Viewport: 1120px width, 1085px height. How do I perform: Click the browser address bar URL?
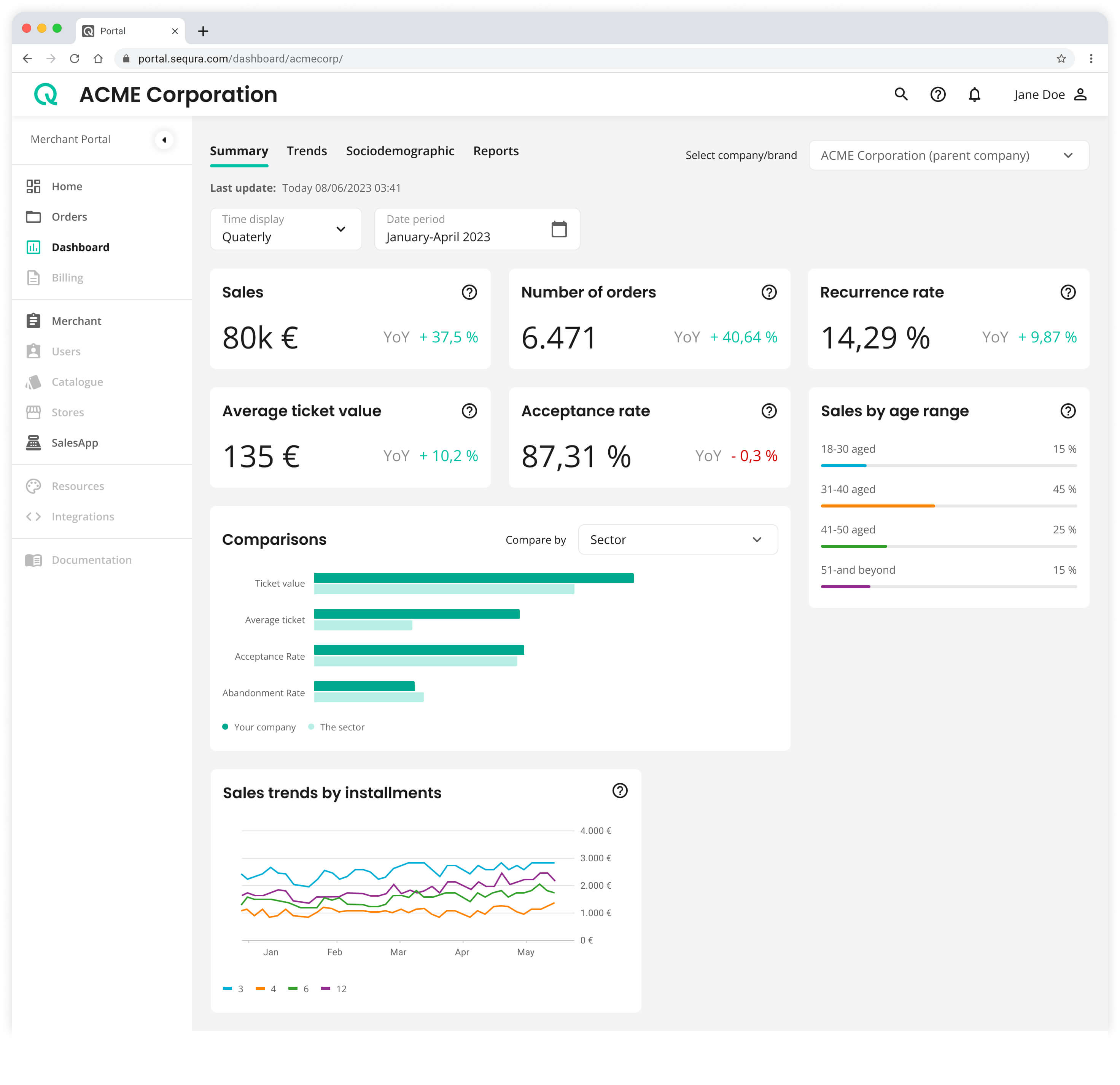tap(240, 59)
